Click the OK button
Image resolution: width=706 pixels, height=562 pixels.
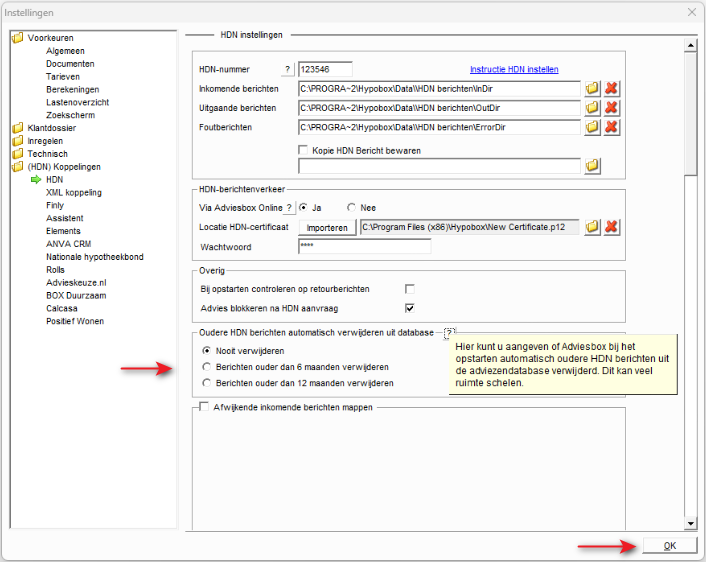pos(670,545)
